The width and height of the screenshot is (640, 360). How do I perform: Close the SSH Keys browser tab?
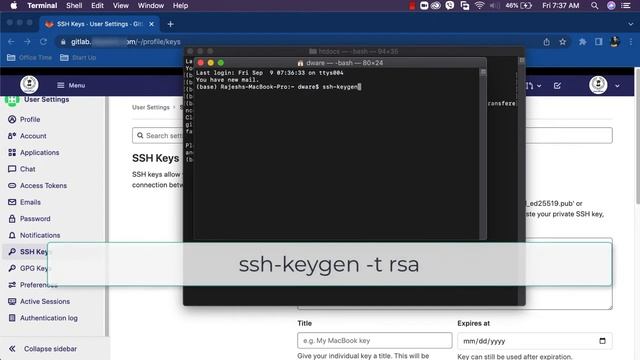click(151, 24)
